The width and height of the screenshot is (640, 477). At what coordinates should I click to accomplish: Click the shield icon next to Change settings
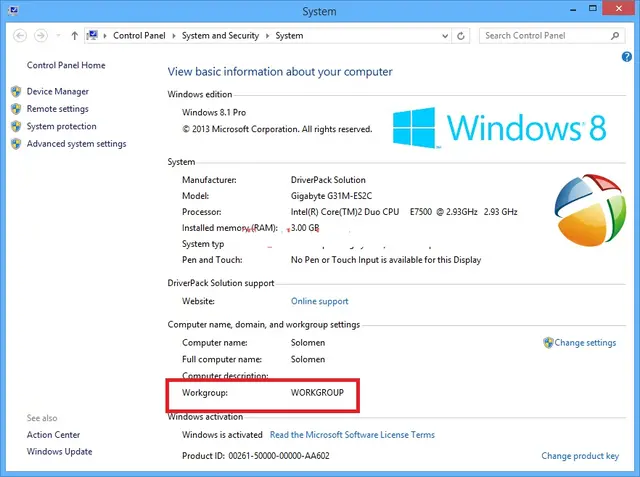[x=548, y=342]
